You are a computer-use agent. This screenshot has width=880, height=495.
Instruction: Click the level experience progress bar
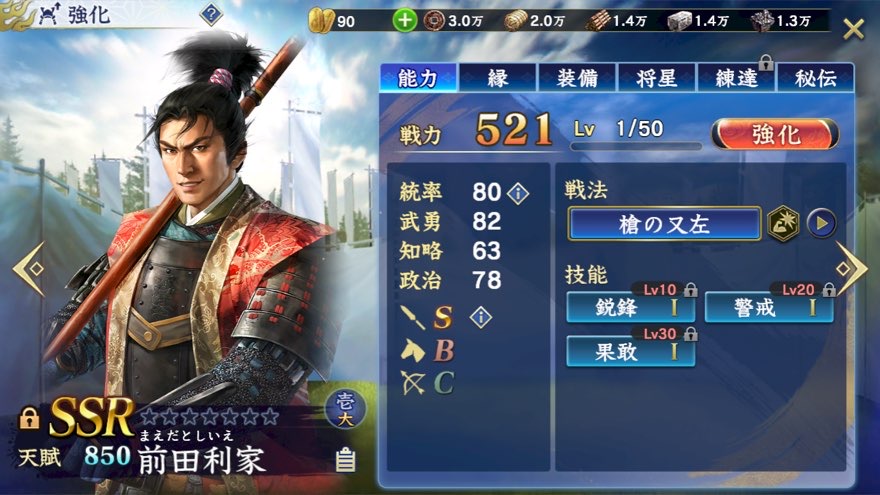pos(636,146)
